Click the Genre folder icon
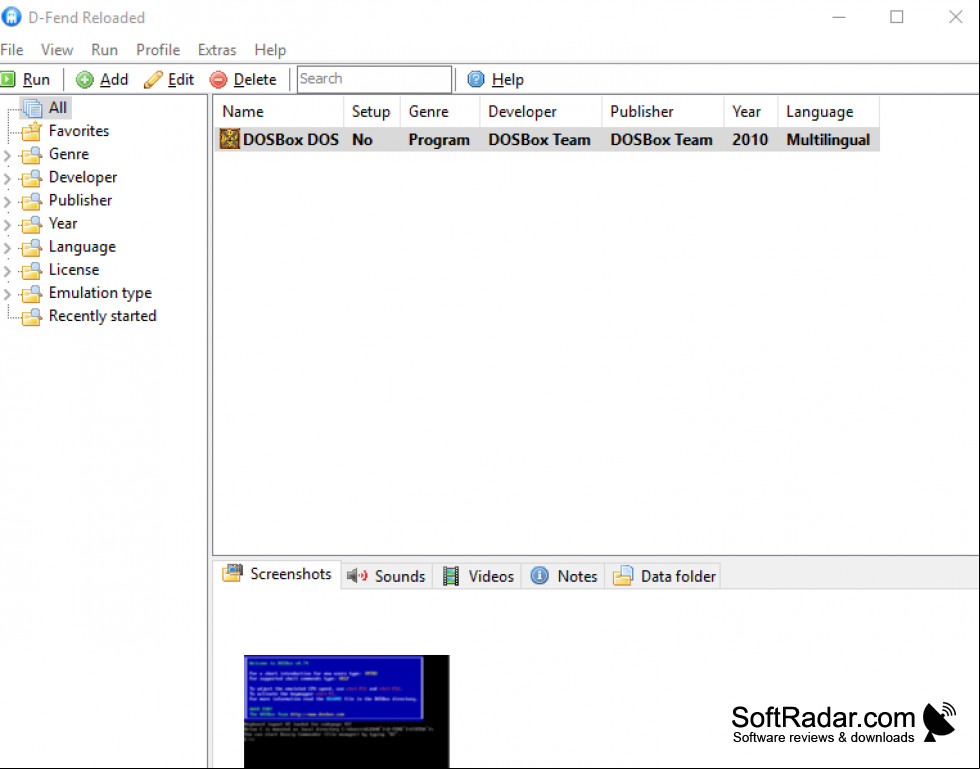Image resolution: width=980 pixels, height=769 pixels. 31,154
